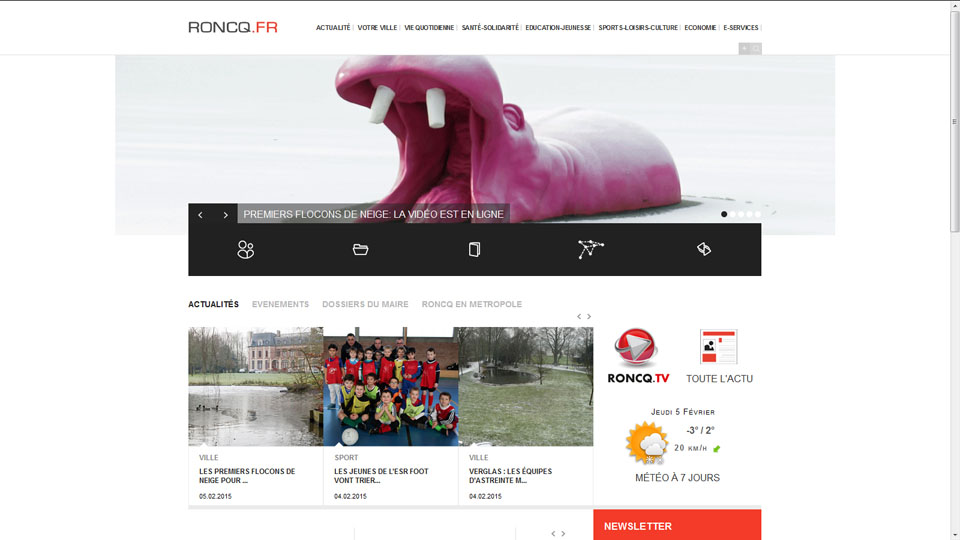Open article 'Verglas : les équipes d'astreinte'
The width and height of the screenshot is (960, 540).
click(x=511, y=476)
